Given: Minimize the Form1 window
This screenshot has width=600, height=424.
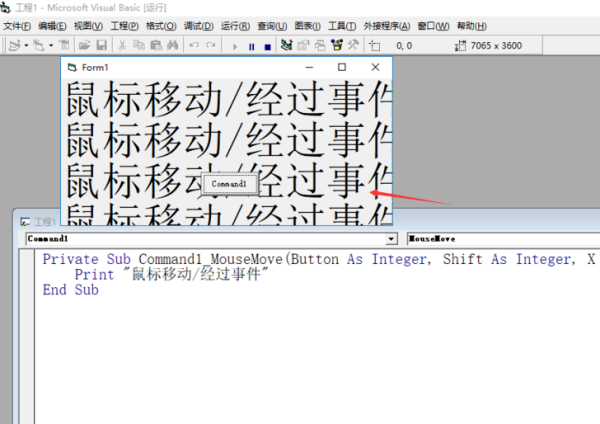Looking at the screenshot, I should pyautogui.click(x=309, y=67).
